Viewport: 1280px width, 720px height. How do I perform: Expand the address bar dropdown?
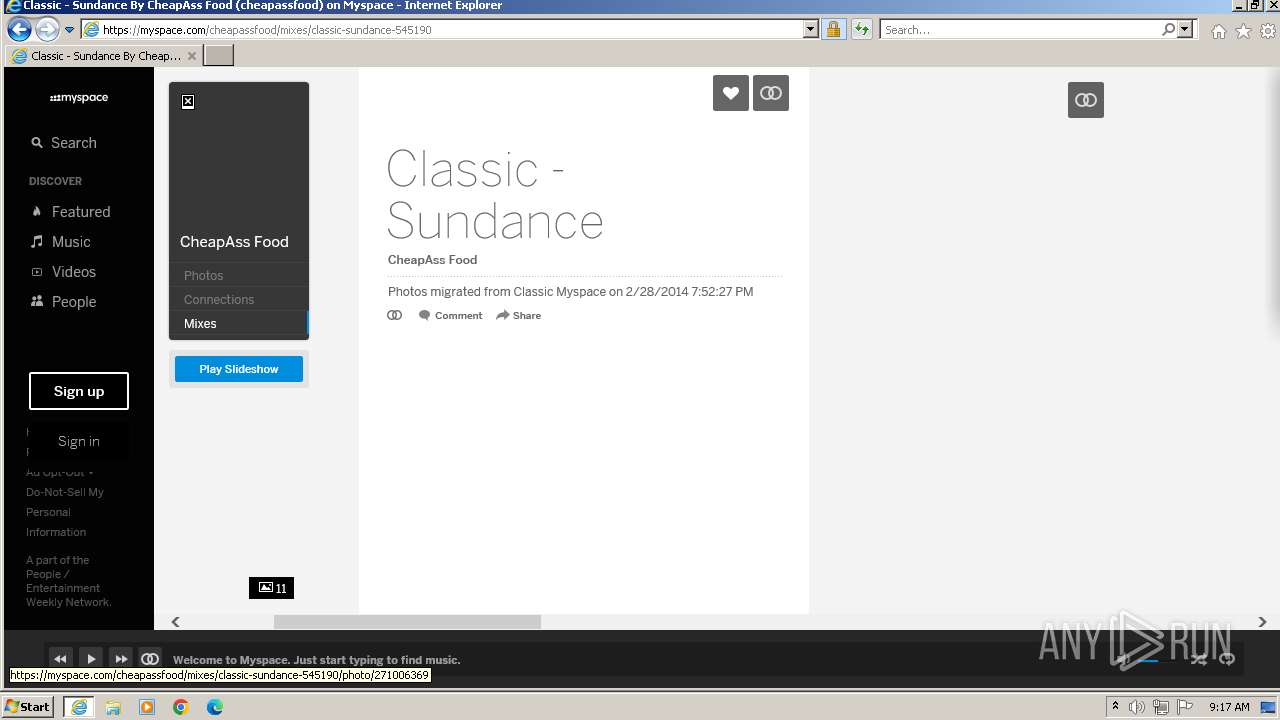(811, 30)
